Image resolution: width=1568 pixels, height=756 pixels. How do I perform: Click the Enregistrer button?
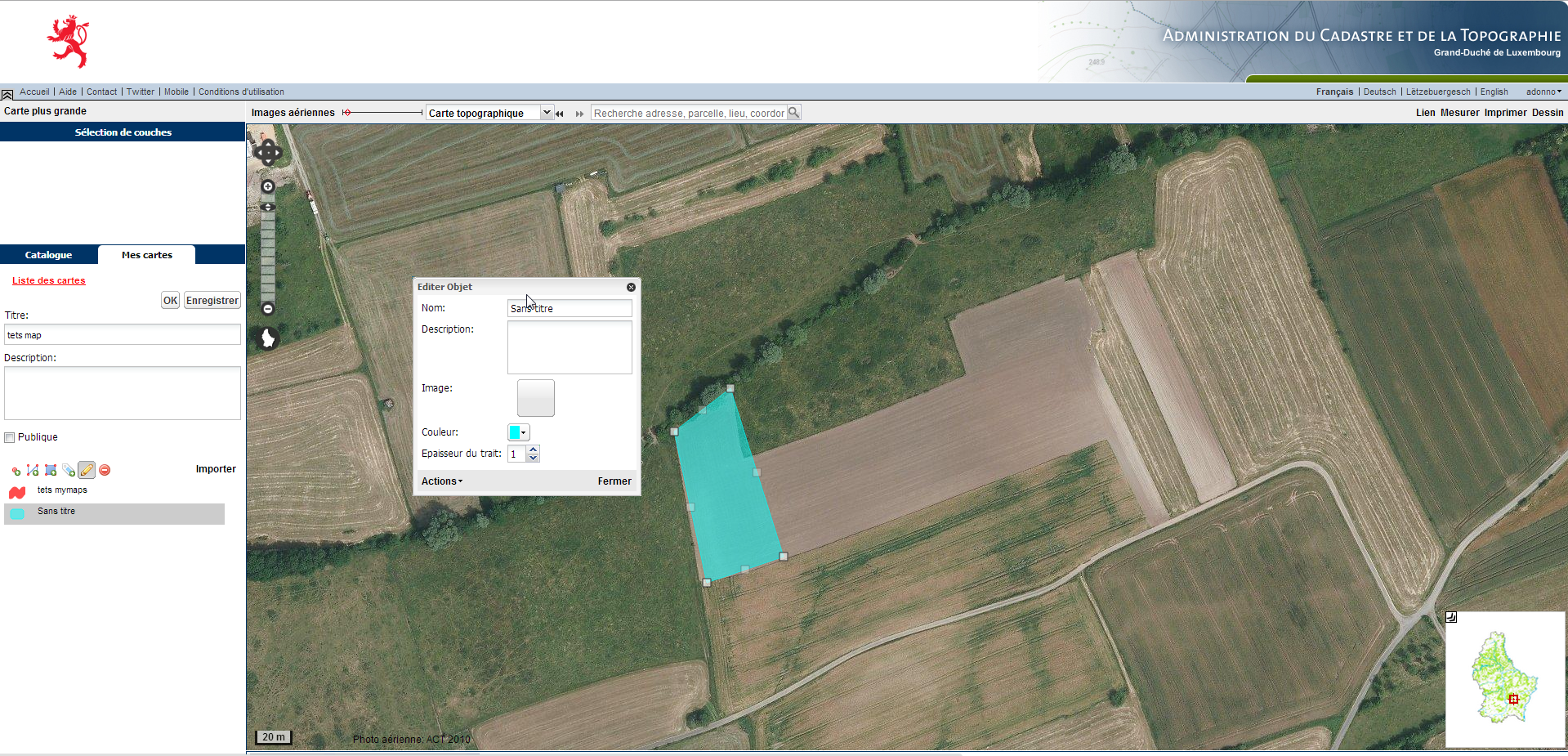point(212,301)
